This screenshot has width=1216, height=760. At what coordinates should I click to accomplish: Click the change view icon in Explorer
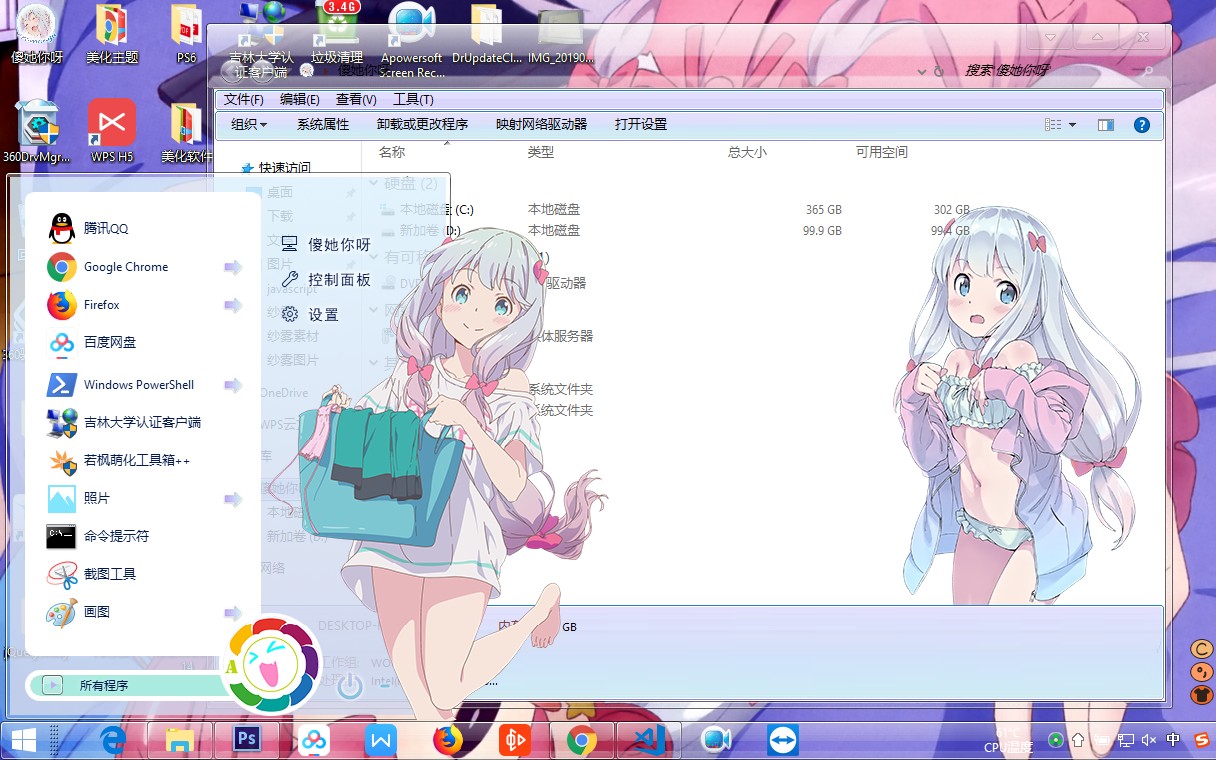[x=1052, y=125]
